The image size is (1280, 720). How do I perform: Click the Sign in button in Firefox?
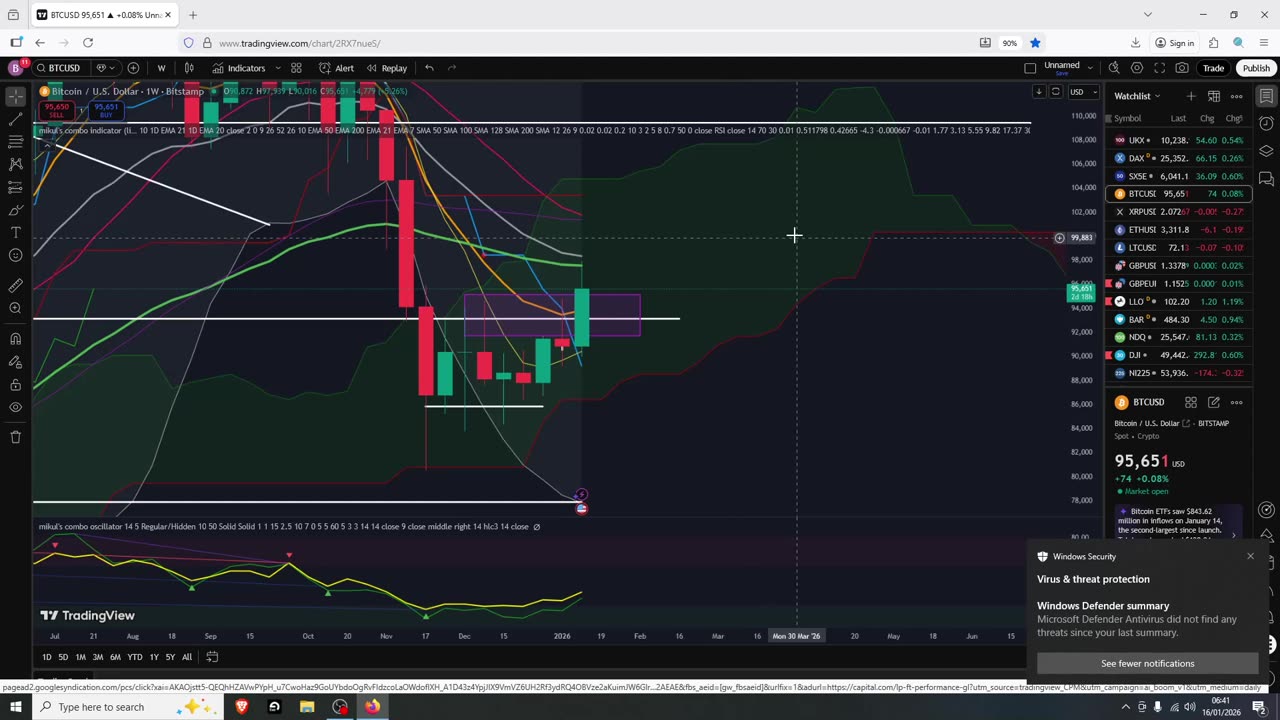point(1174,43)
